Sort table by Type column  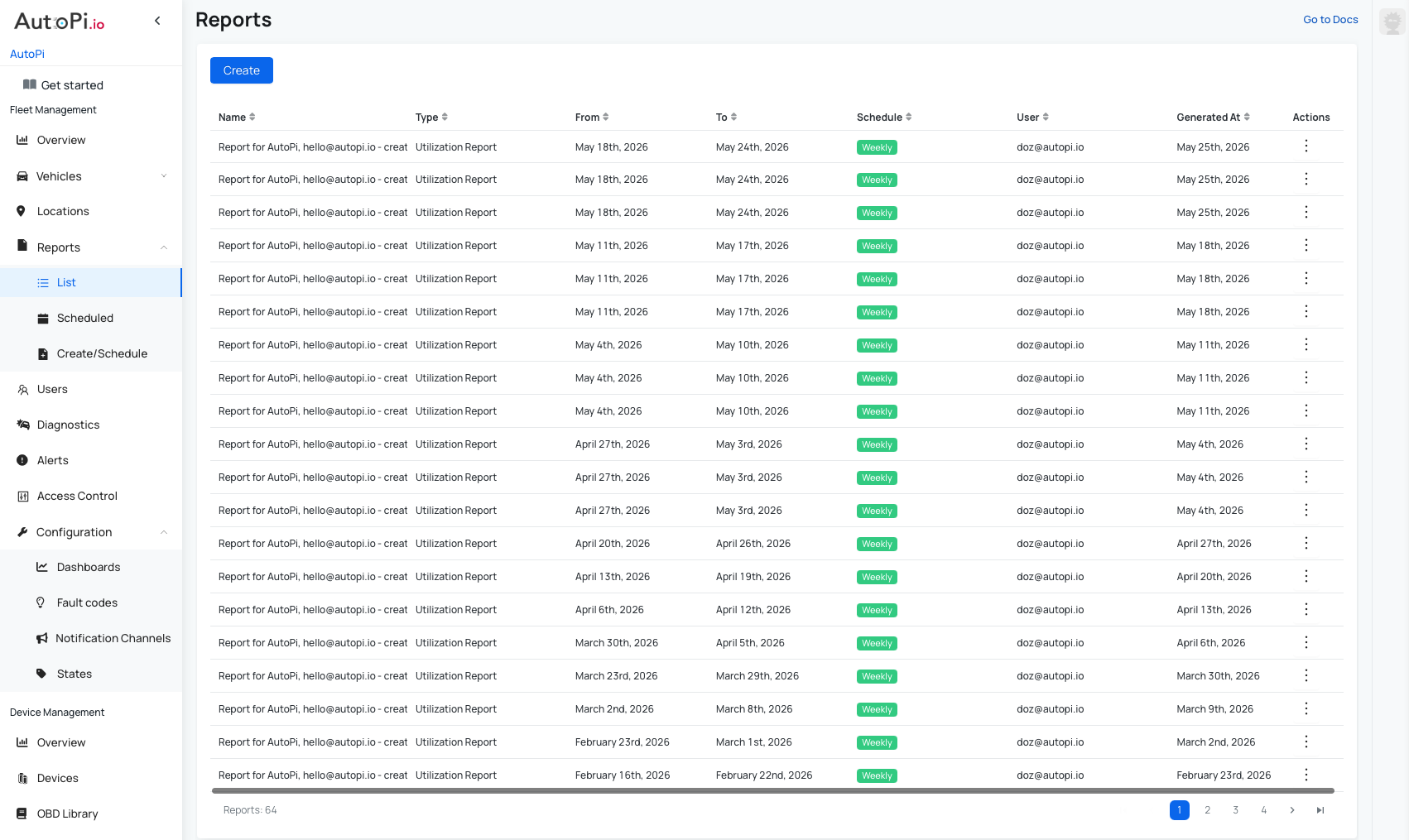(431, 117)
